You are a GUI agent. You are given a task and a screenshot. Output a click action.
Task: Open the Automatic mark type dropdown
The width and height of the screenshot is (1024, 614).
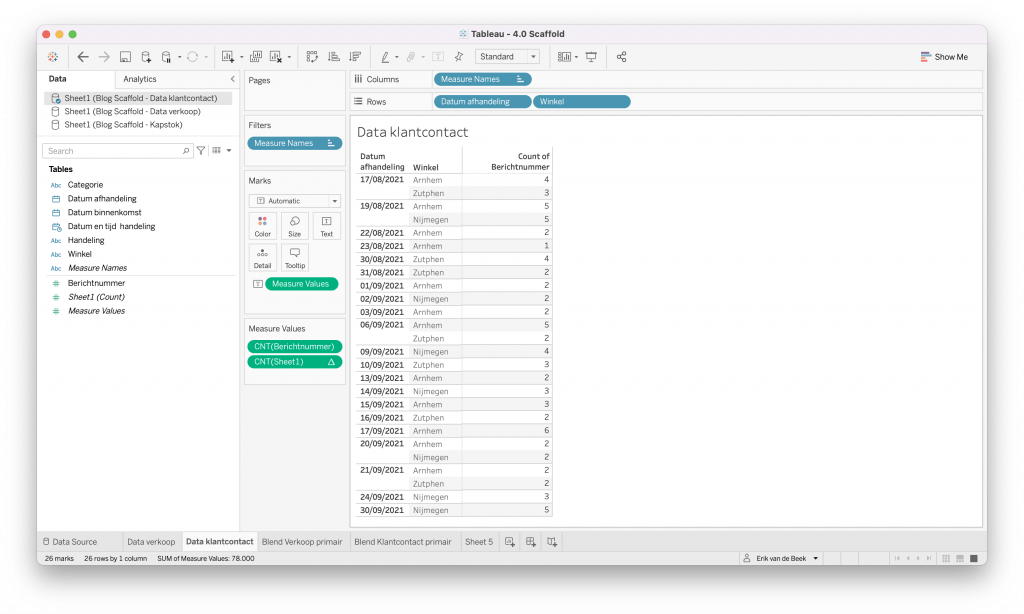pyautogui.click(x=294, y=201)
